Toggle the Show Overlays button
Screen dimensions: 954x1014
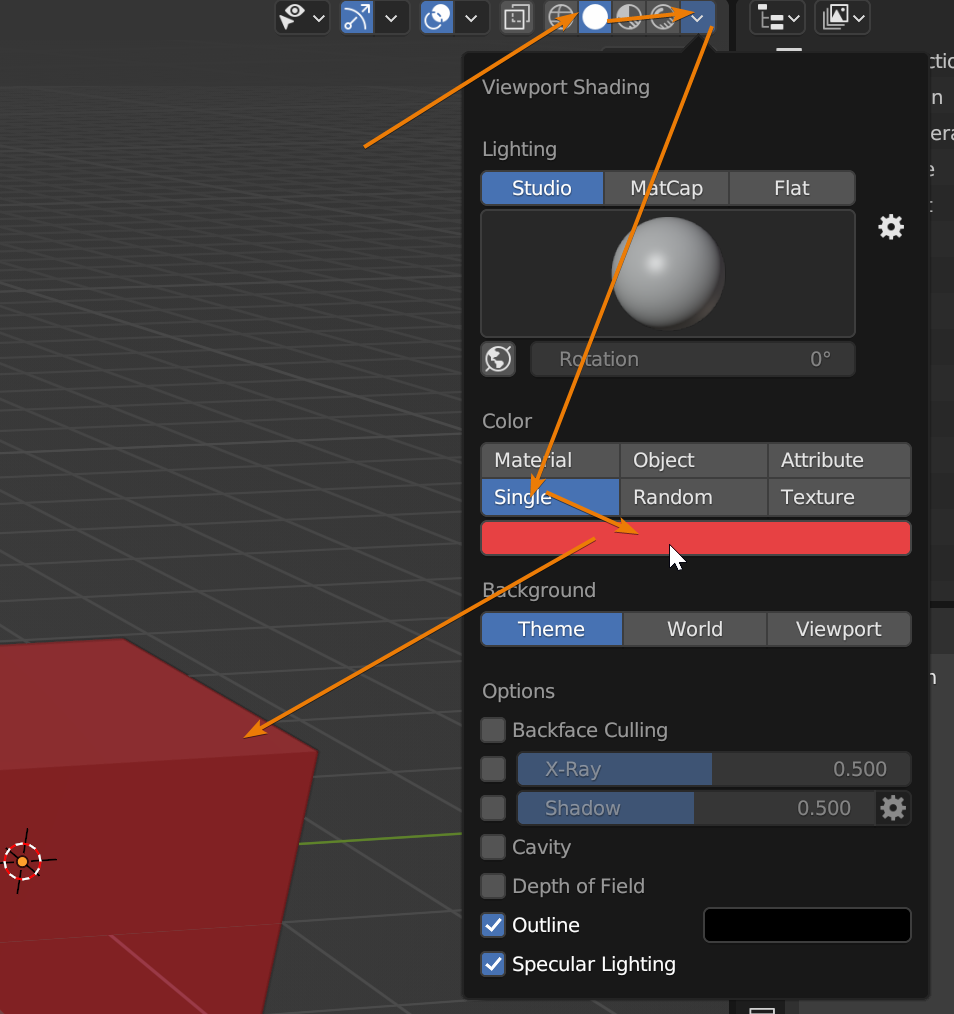coord(437,17)
